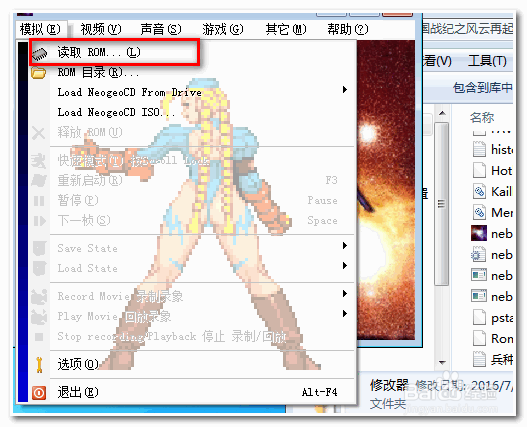This screenshot has width=527, height=427.
Task: Click reset icon beside 重新启动(R)
Action: point(39,181)
